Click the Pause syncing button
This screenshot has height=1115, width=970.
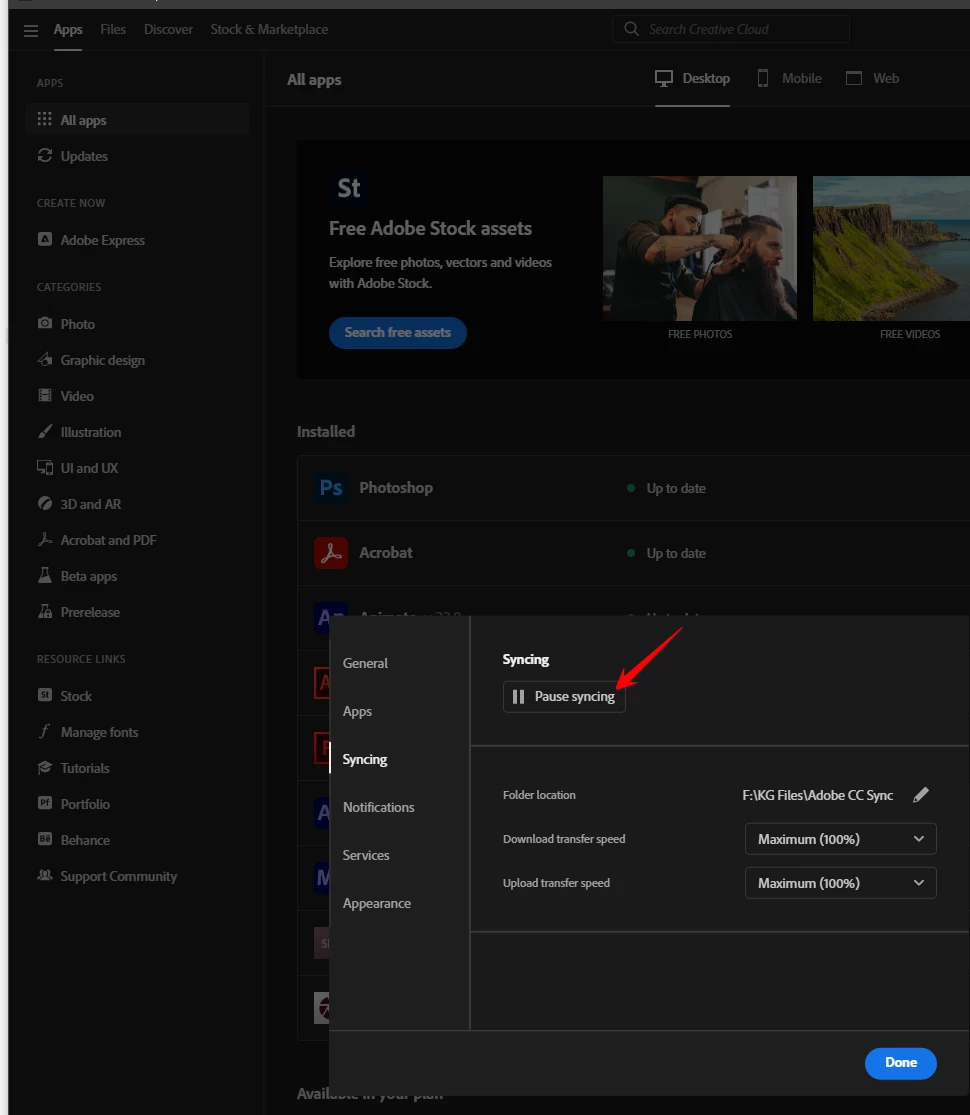point(564,697)
